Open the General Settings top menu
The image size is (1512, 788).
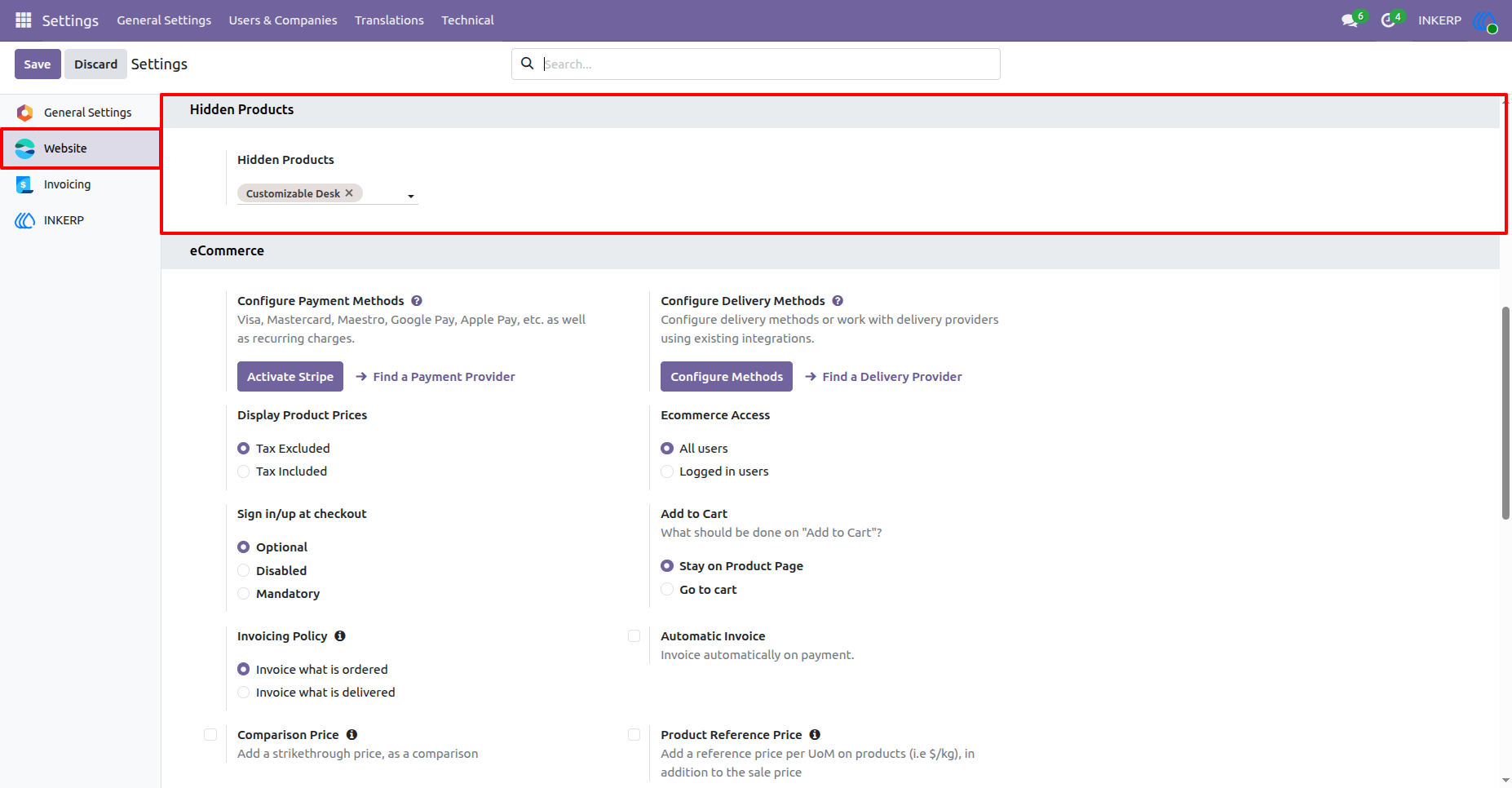(x=164, y=20)
